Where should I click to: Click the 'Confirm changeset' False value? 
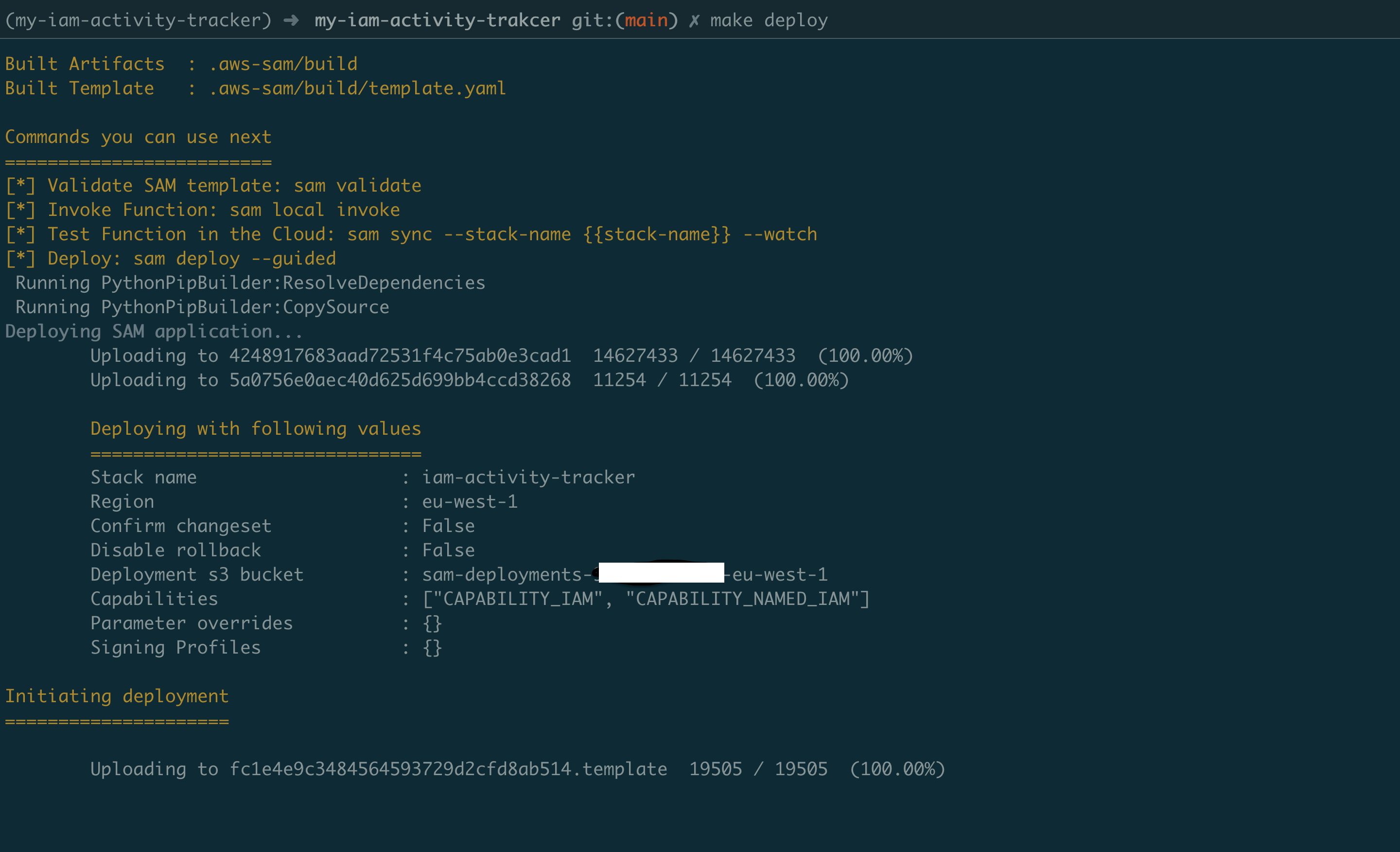[x=448, y=526]
